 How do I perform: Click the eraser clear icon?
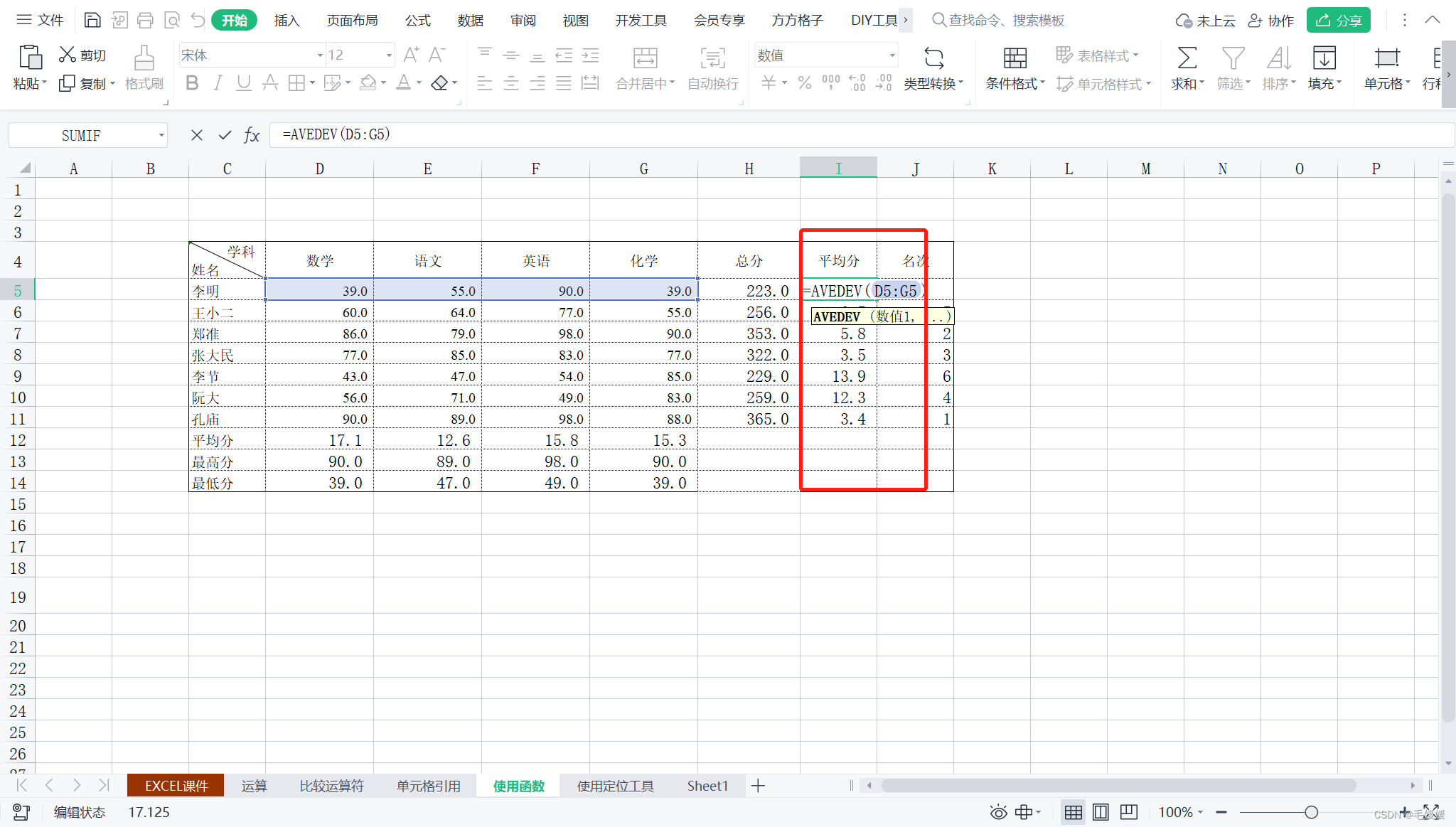[439, 83]
